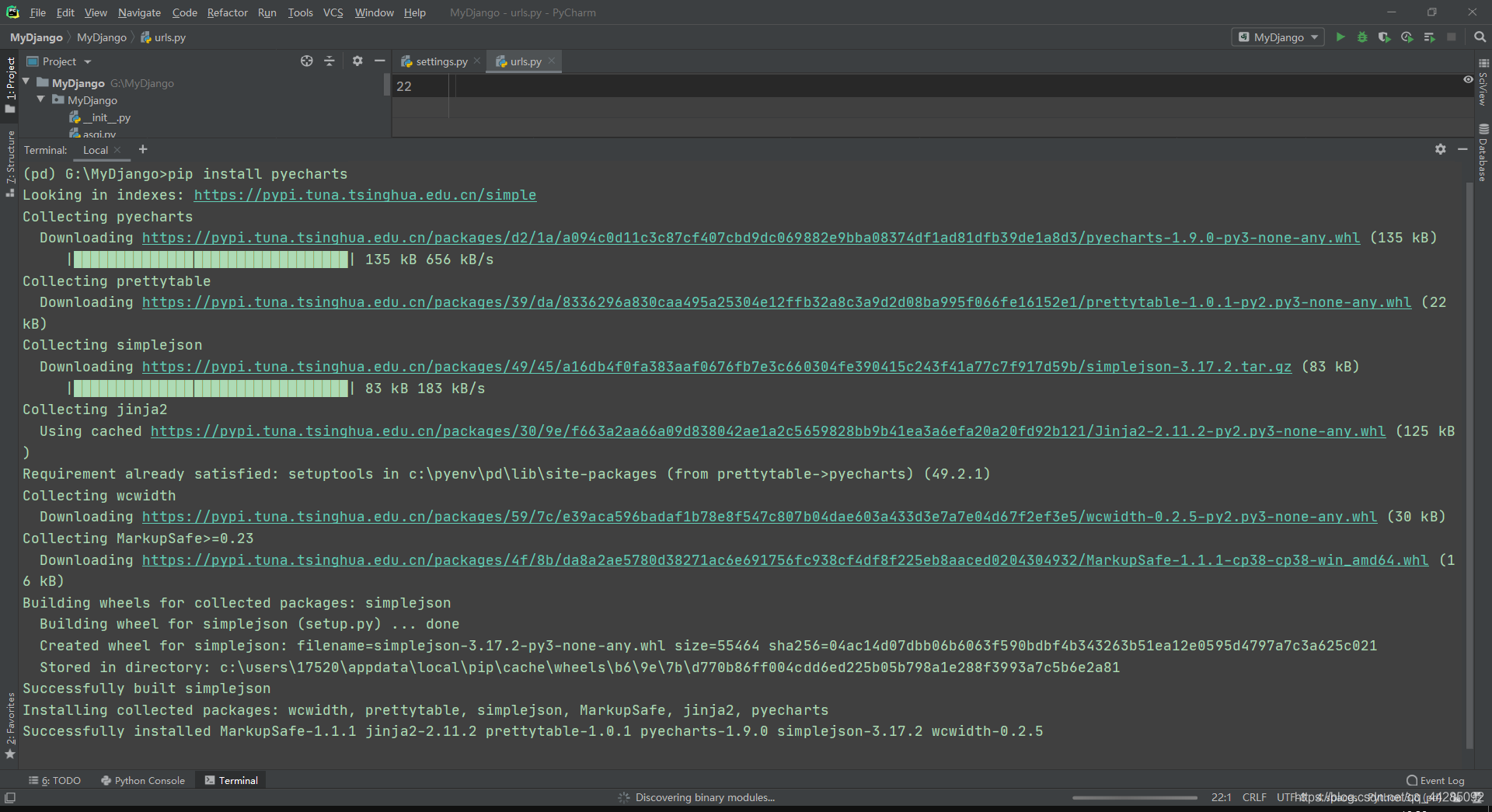Hide the Terminal tool window
The height and width of the screenshot is (812, 1492).
click(1462, 149)
